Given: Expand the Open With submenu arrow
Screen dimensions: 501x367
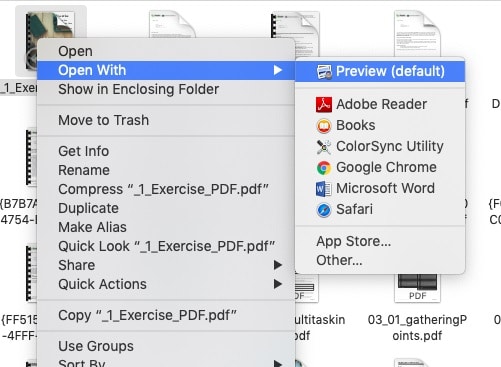Looking at the screenshot, I should tap(278, 70).
